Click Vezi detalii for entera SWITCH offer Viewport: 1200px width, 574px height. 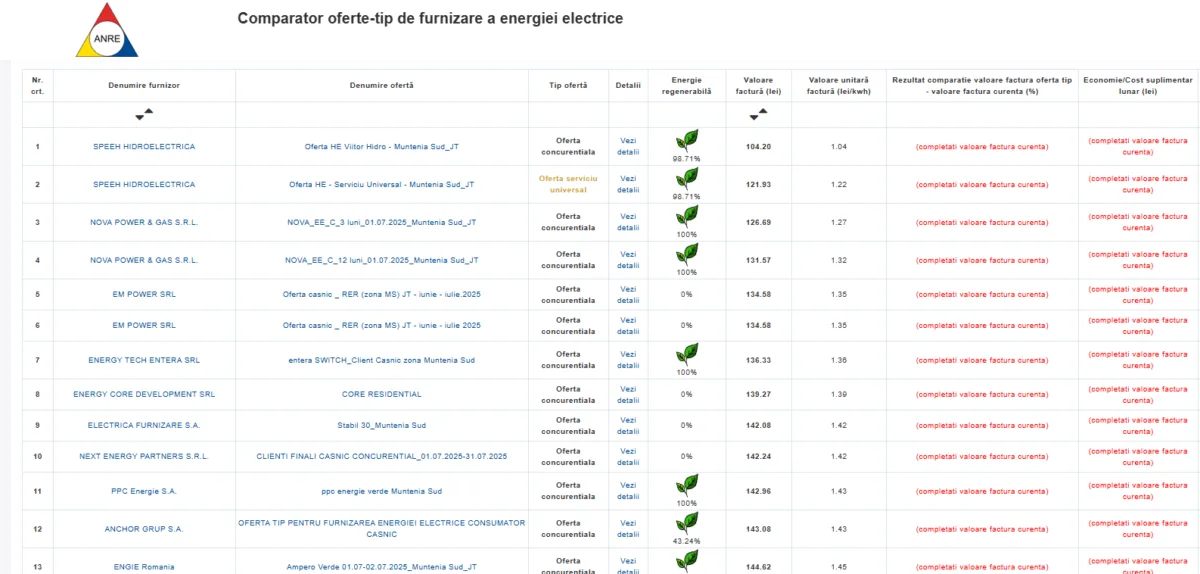[628, 360]
